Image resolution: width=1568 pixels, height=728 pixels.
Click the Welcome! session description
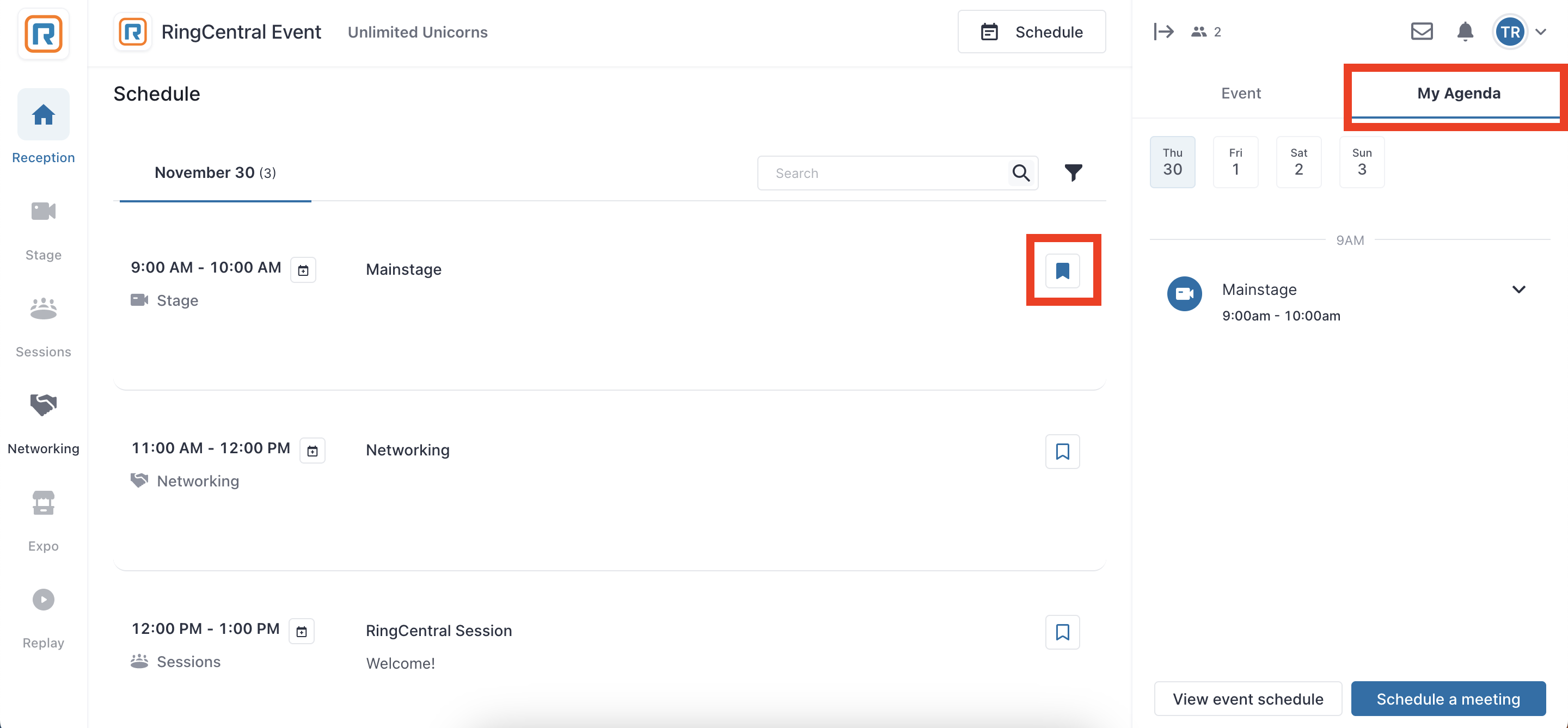point(400,664)
